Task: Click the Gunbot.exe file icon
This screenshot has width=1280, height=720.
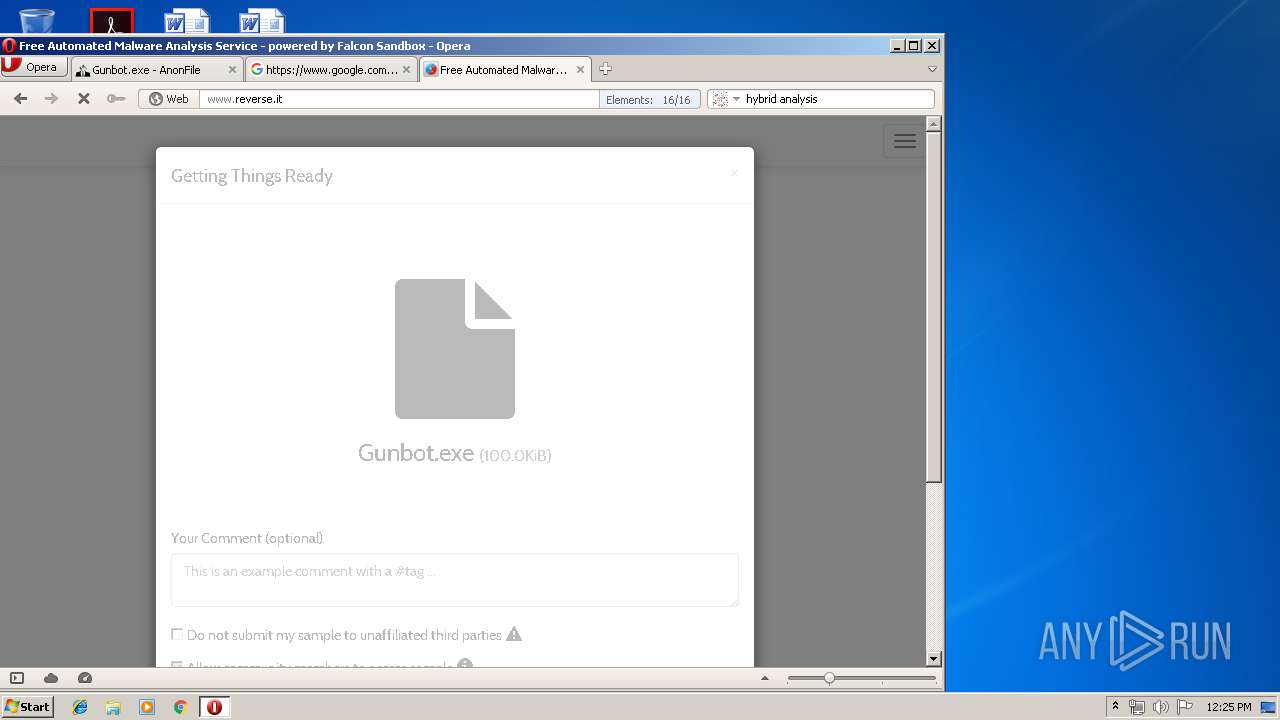Action: [455, 348]
